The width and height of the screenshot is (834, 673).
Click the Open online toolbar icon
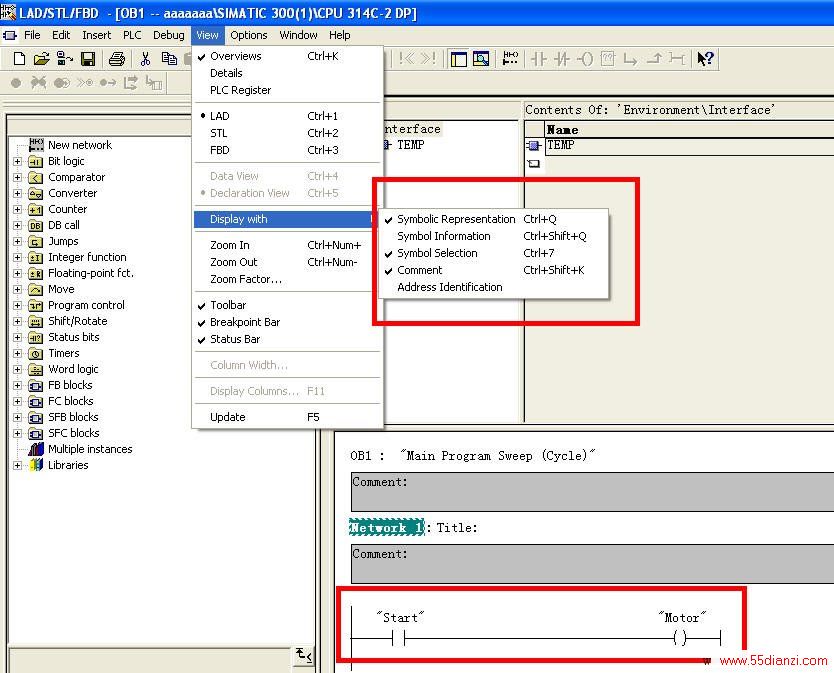(x=65, y=59)
